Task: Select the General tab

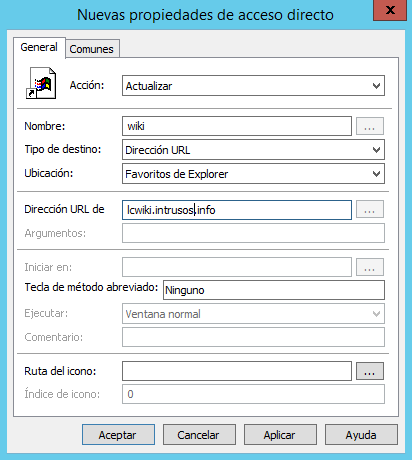Action: (x=39, y=47)
